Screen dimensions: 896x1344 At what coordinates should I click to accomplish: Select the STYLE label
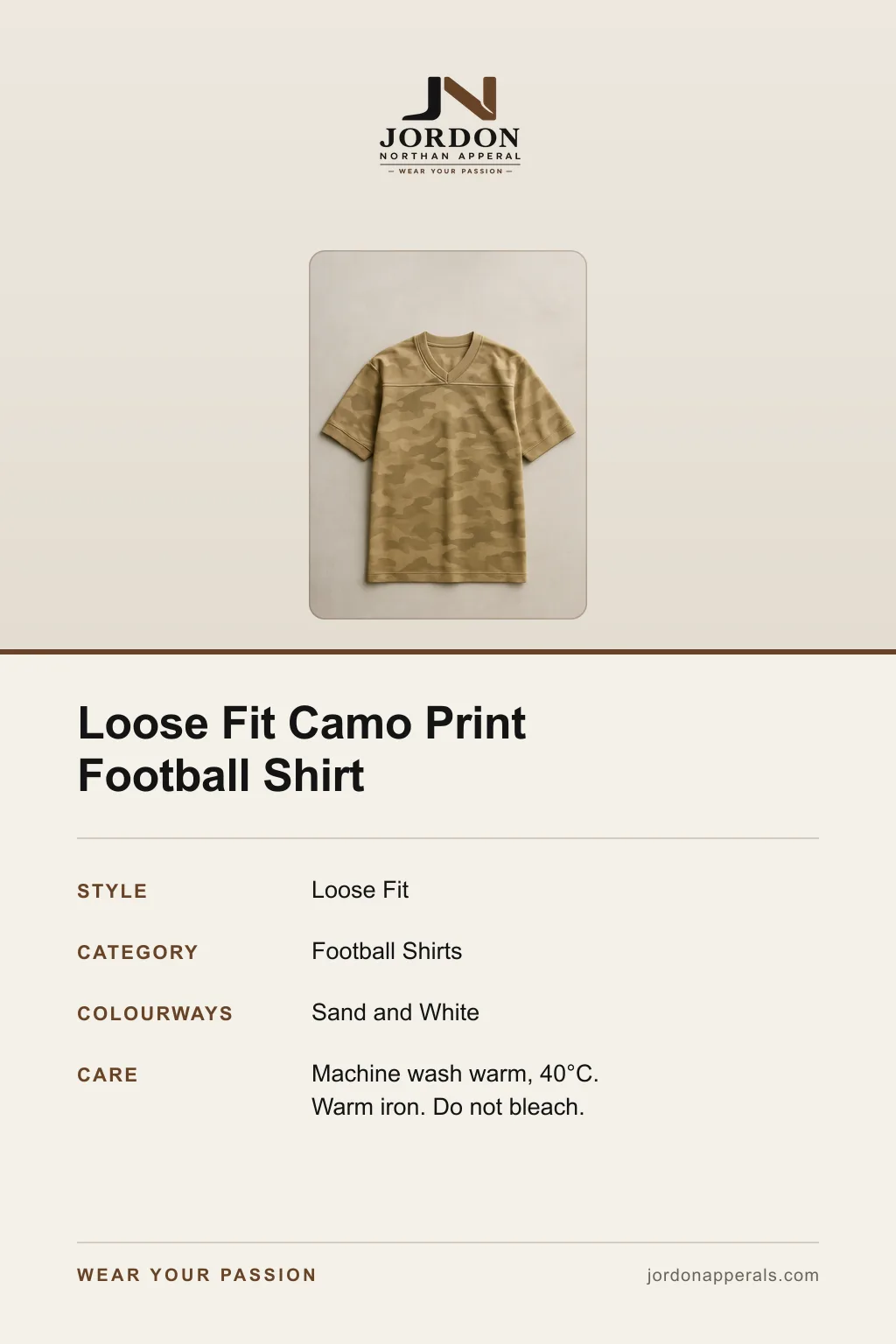(x=112, y=892)
